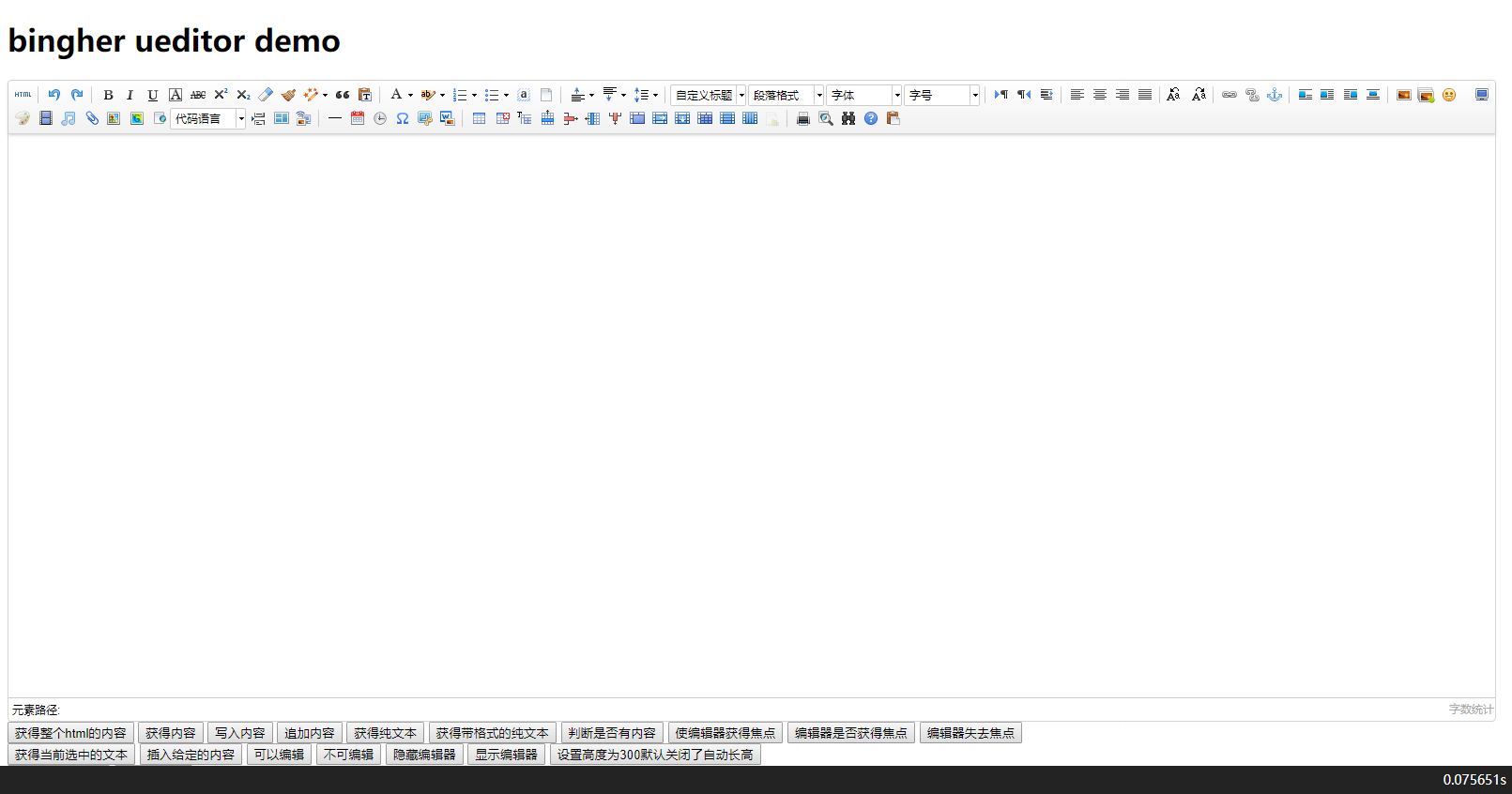1512x794 pixels.
Task: Insert an anchor
Action: point(1274,95)
